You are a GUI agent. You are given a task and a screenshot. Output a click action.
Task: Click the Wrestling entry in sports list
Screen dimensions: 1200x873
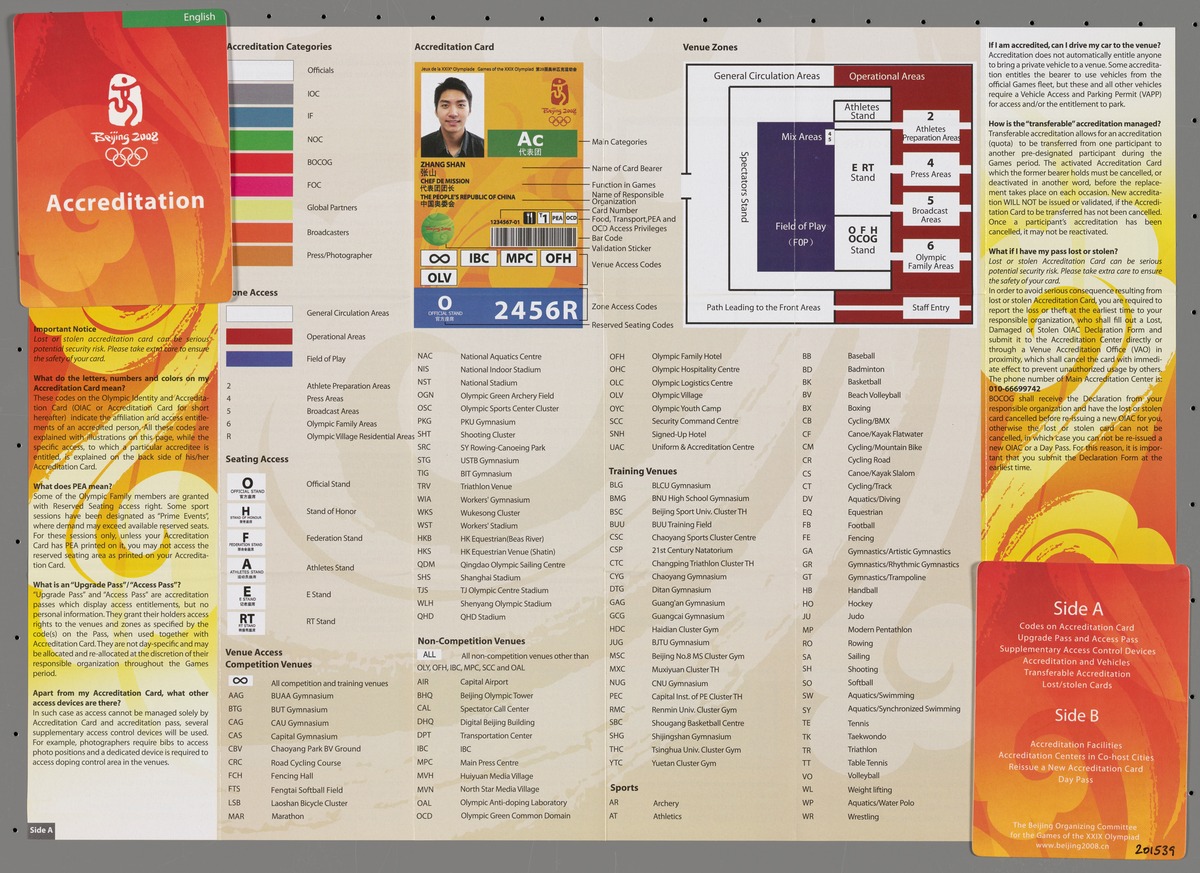tap(840, 817)
